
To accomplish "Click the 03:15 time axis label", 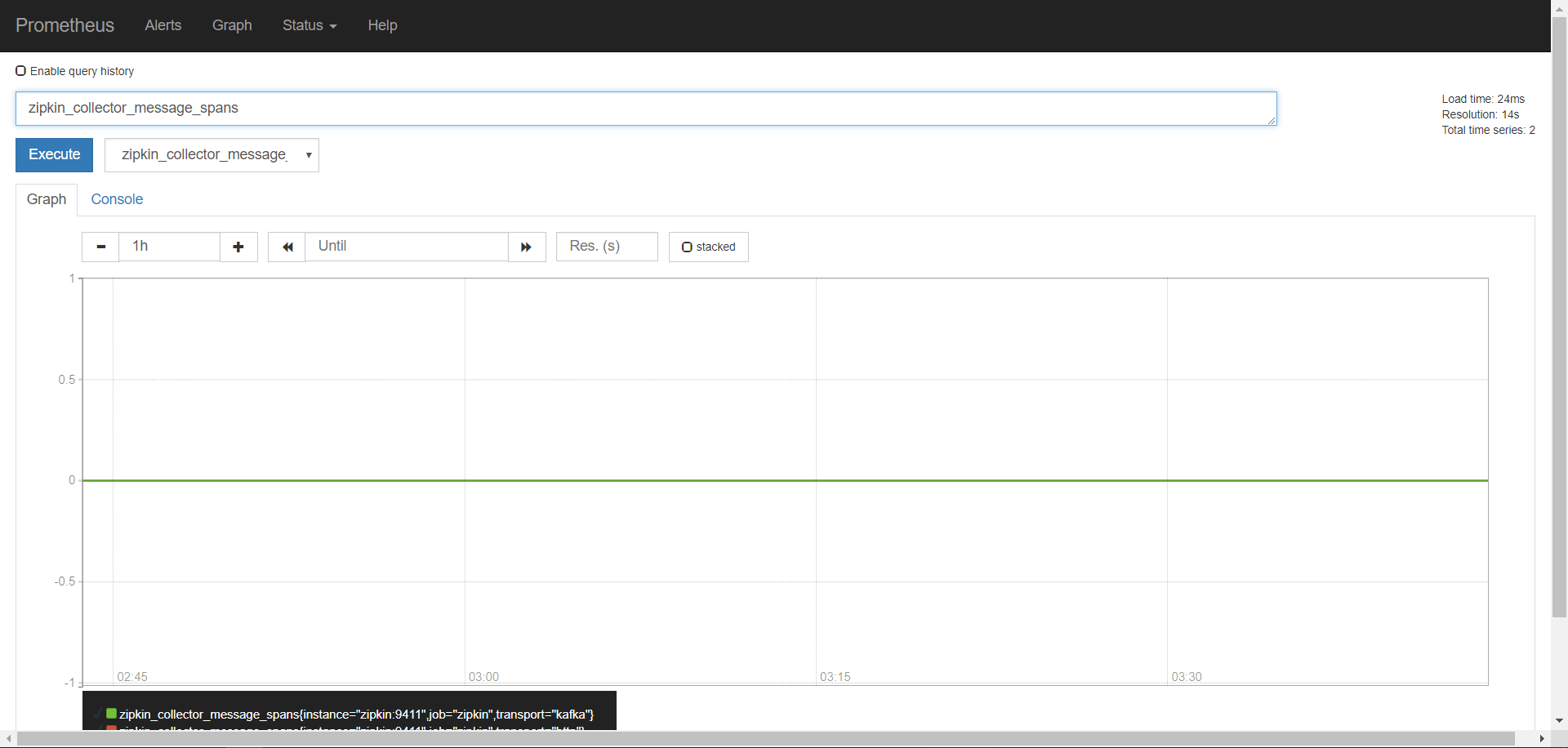I will (835, 677).
